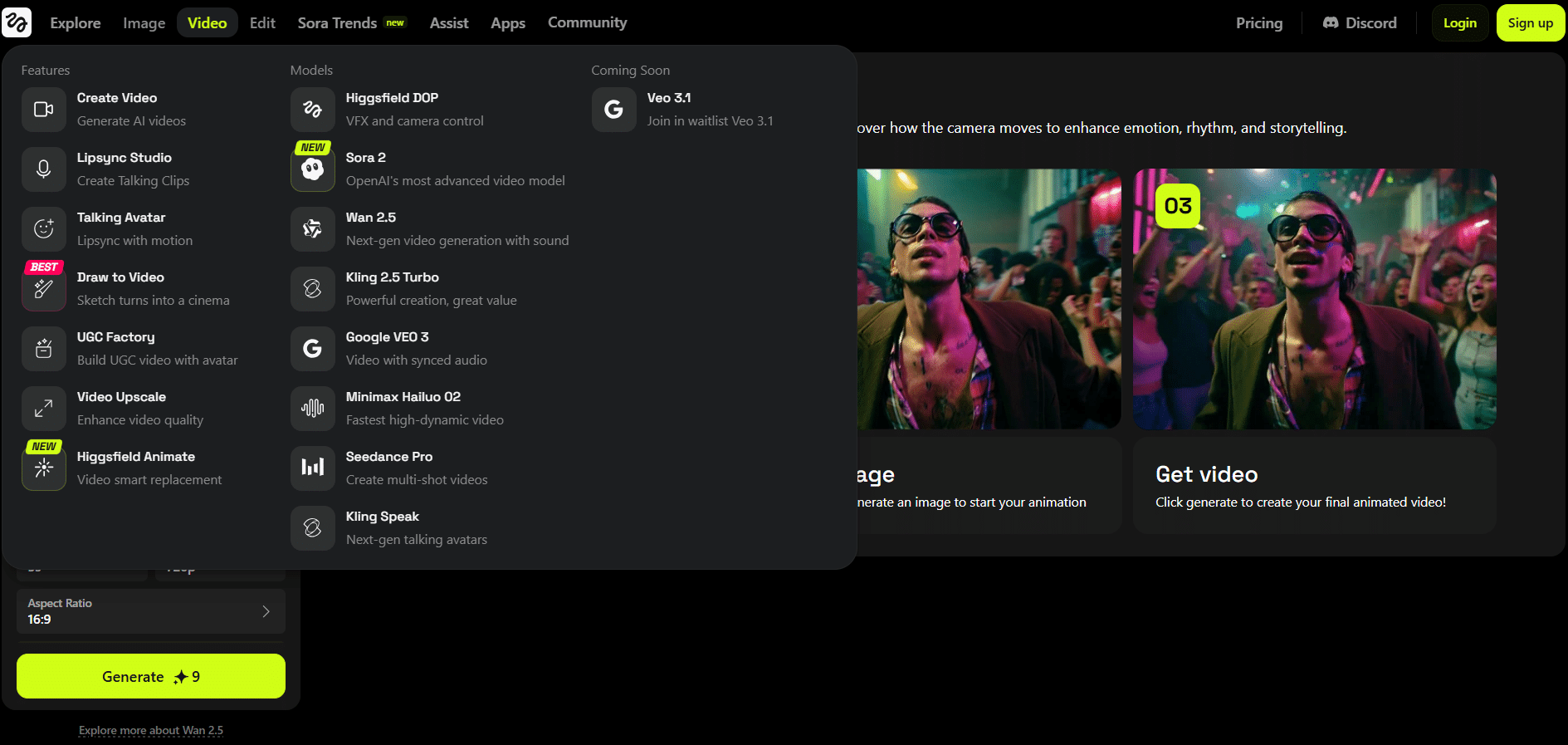
Task: Click the UGC Factory title
Action: 116,337
